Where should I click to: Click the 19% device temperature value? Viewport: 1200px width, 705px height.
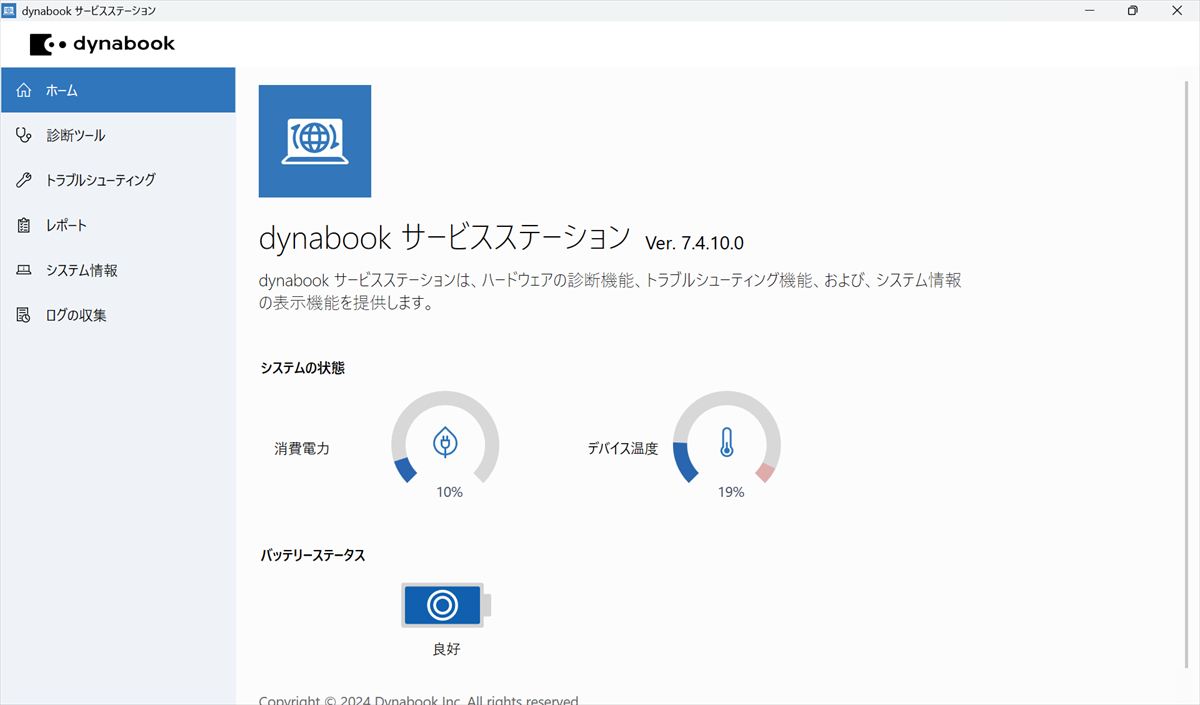(x=731, y=492)
